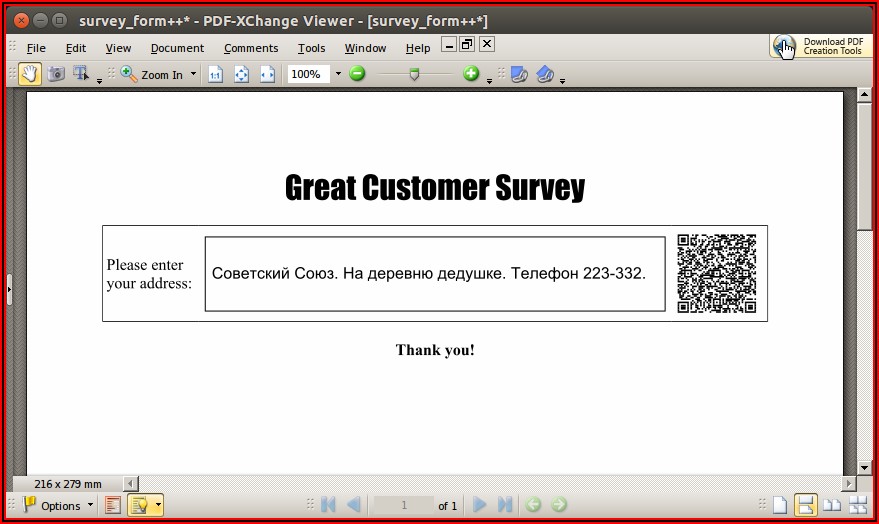Open the Document menu
This screenshot has width=879, height=524.
point(177,48)
